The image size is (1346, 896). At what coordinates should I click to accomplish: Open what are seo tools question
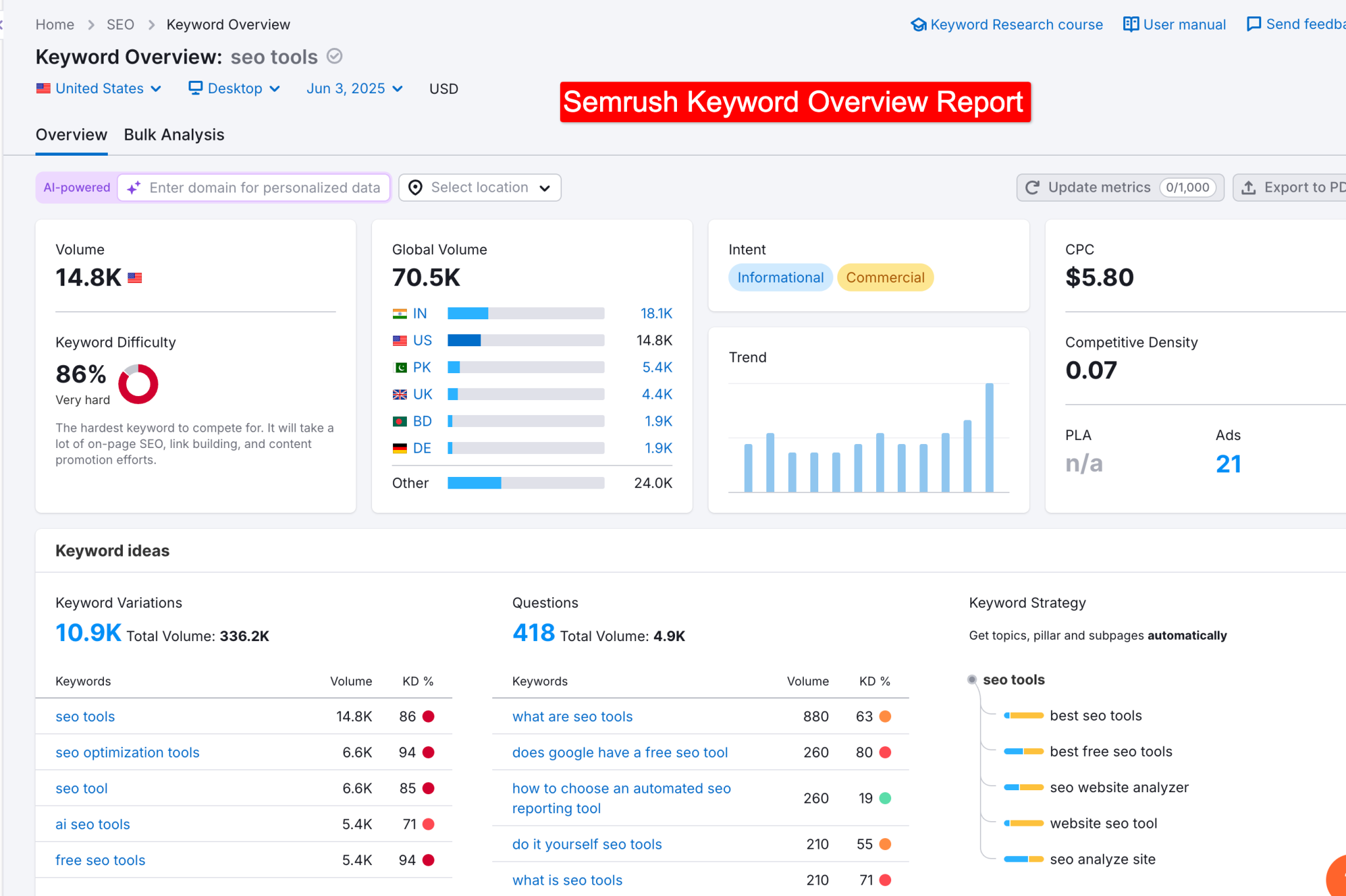click(x=572, y=717)
